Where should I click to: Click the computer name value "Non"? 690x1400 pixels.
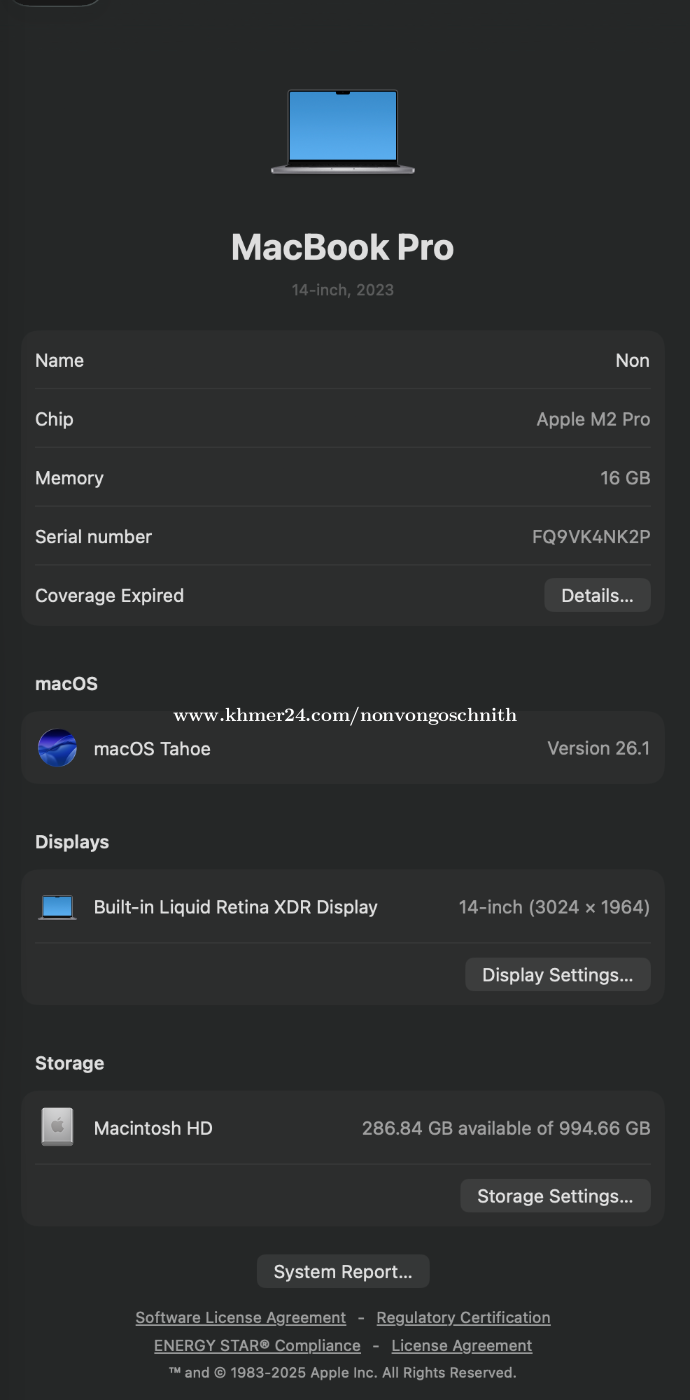click(632, 360)
